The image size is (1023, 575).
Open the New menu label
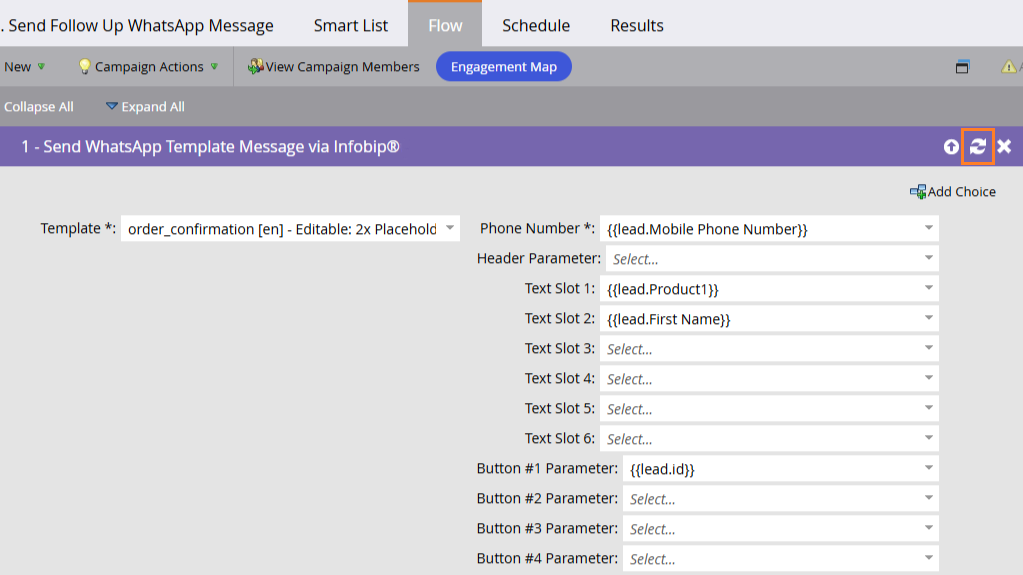18,67
